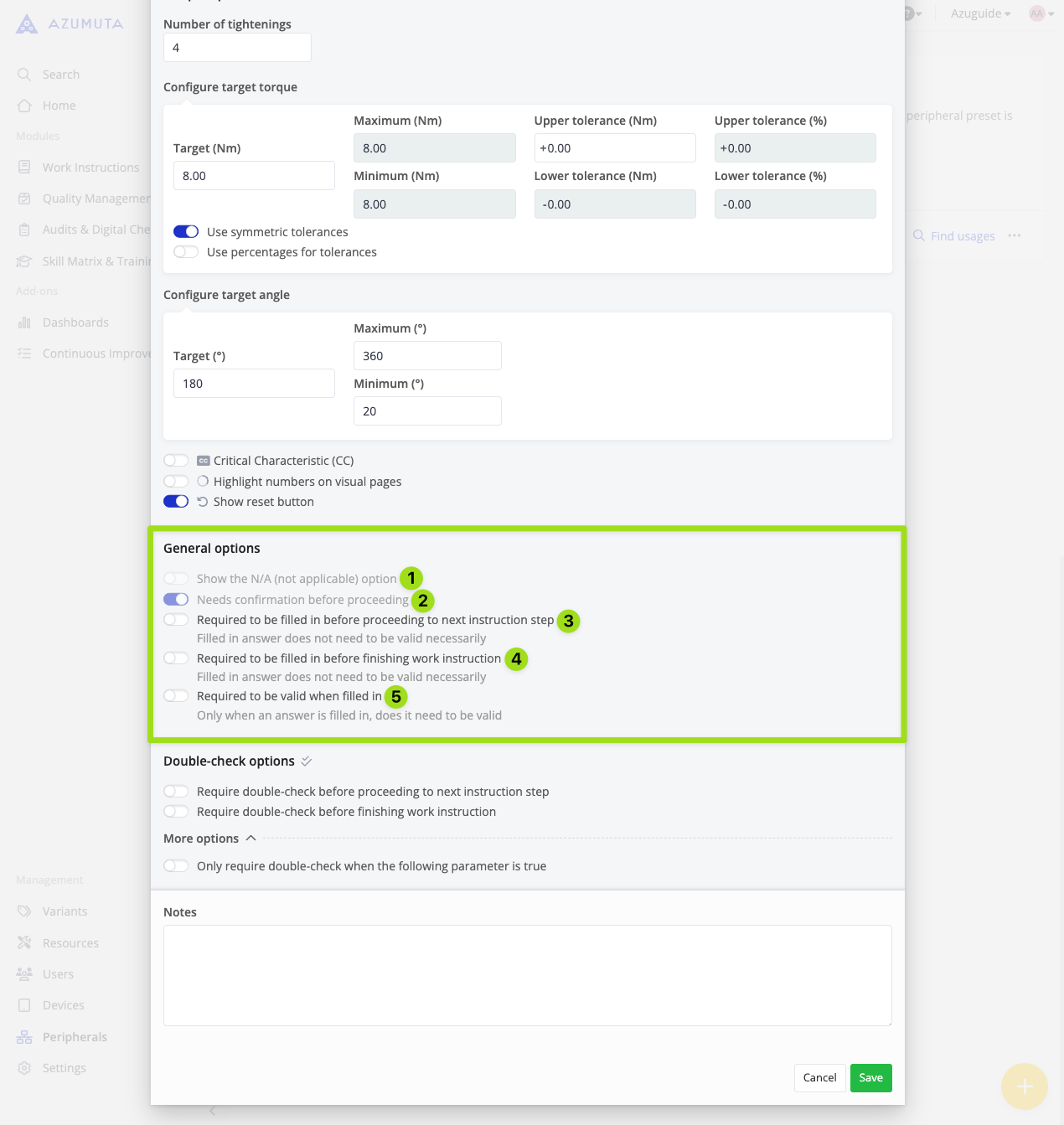
Task: Open Dashboards via the bar chart icon
Action: pos(24,322)
